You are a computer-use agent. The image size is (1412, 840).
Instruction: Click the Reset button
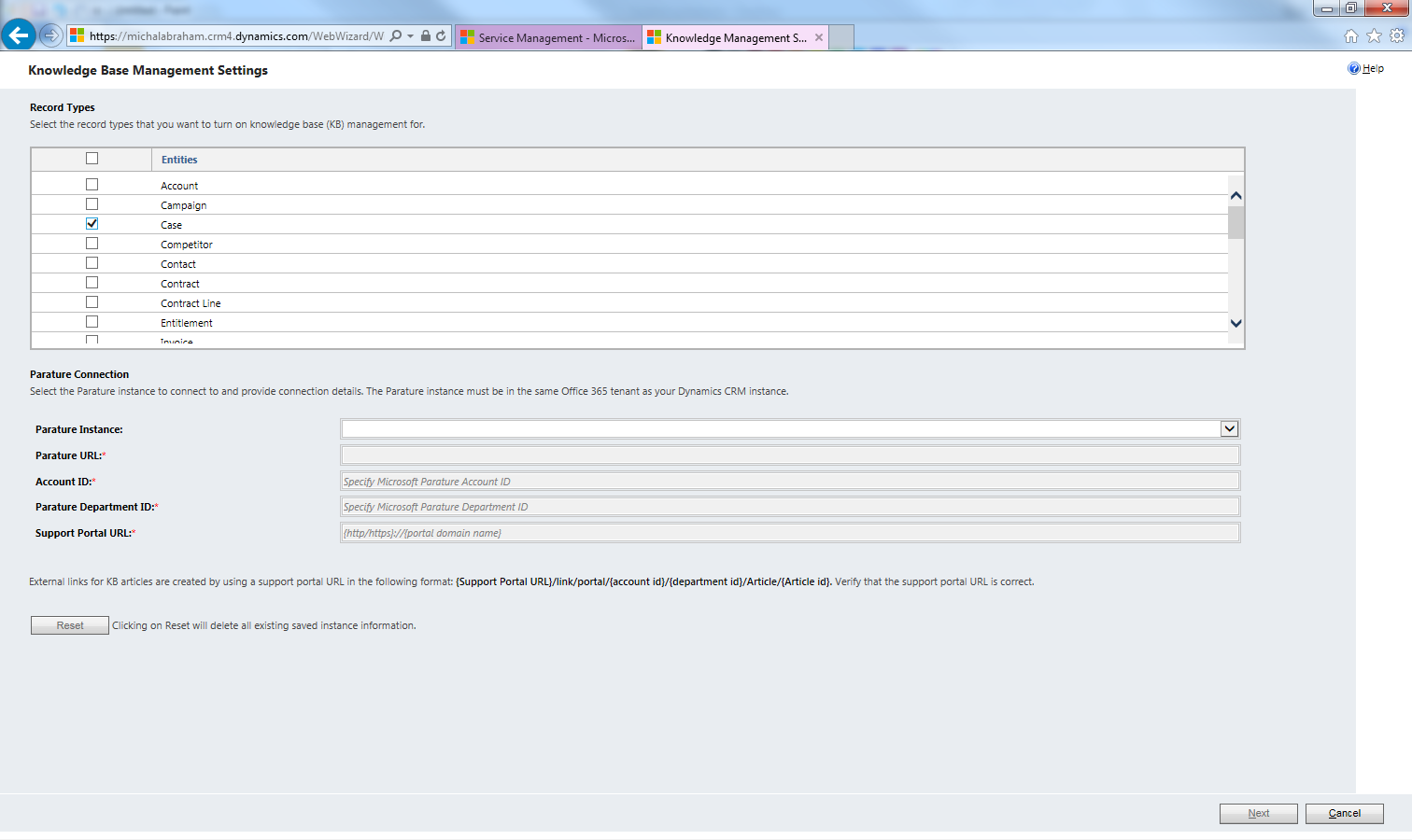[x=70, y=625]
